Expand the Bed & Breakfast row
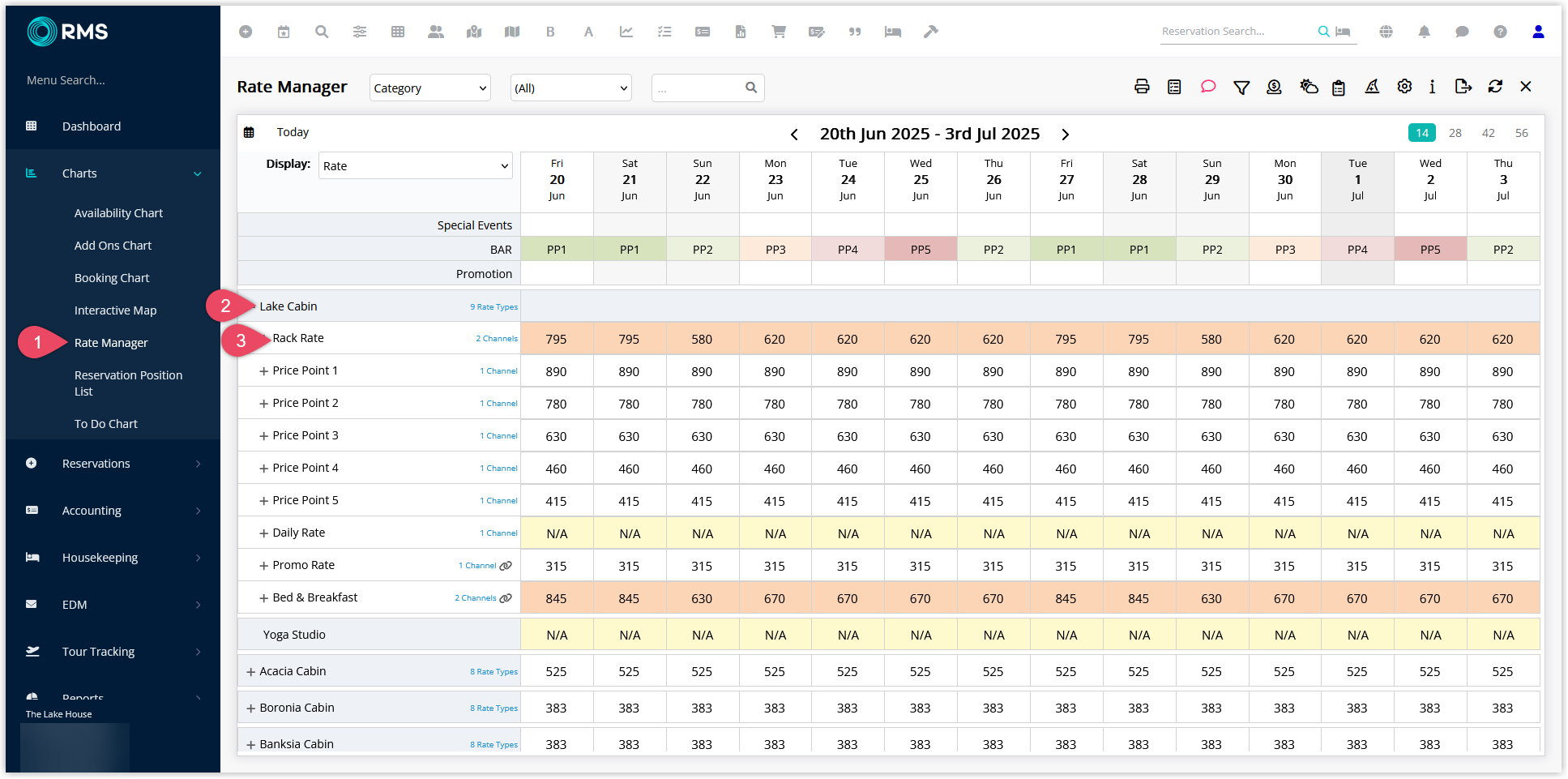 point(263,598)
